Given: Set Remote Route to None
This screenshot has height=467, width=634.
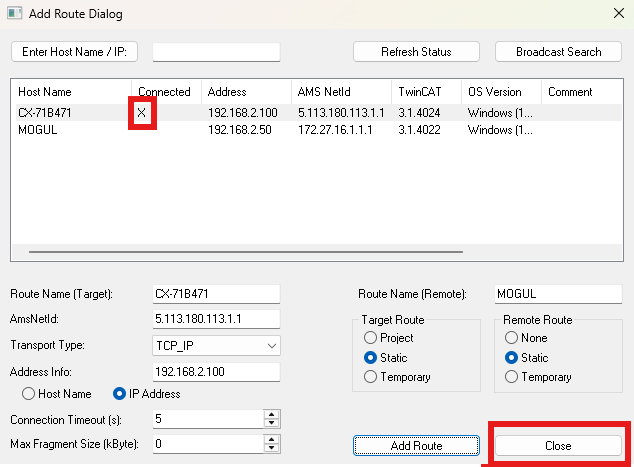Looking at the screenshot, I should (513, 338).
